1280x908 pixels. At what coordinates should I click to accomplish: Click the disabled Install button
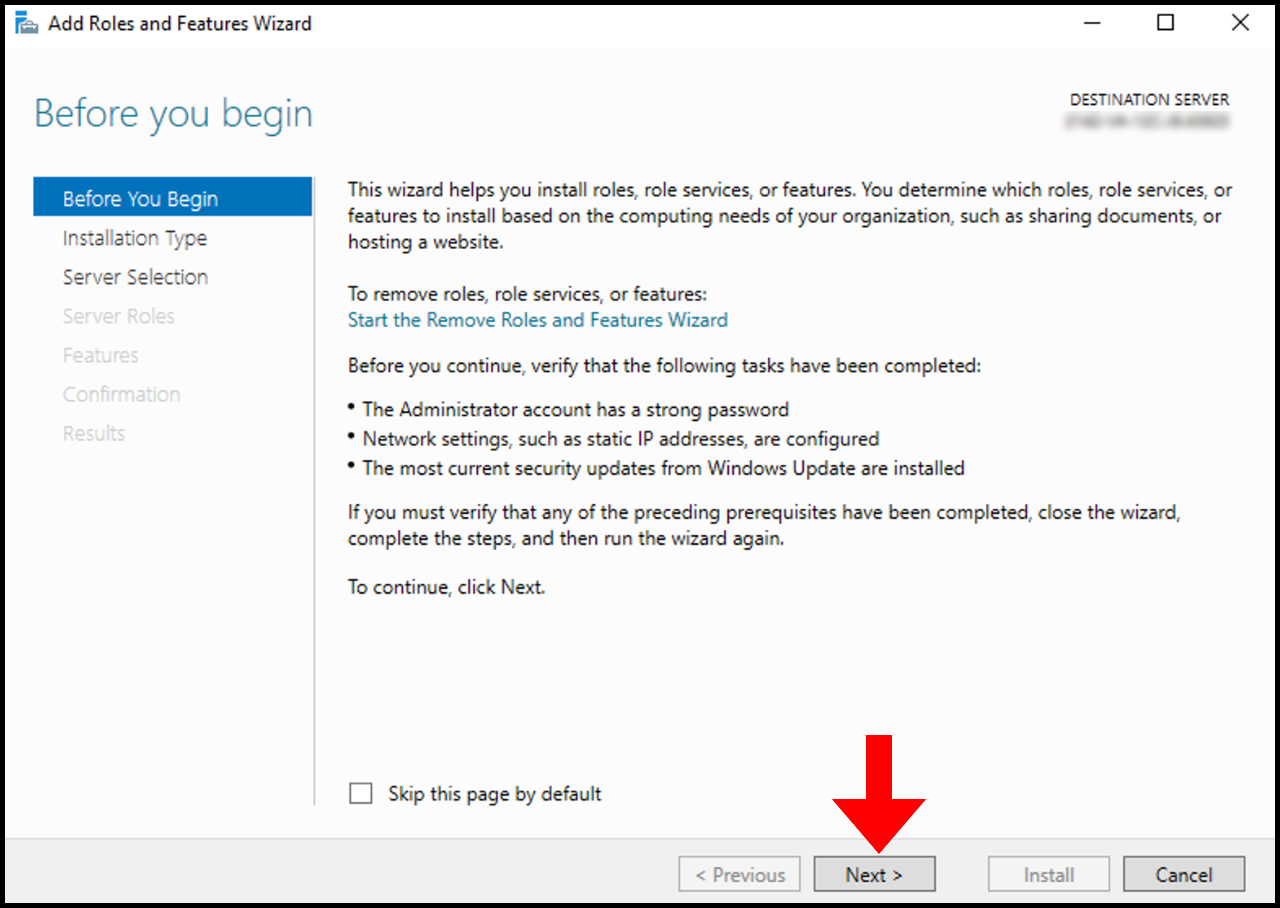1048,873
